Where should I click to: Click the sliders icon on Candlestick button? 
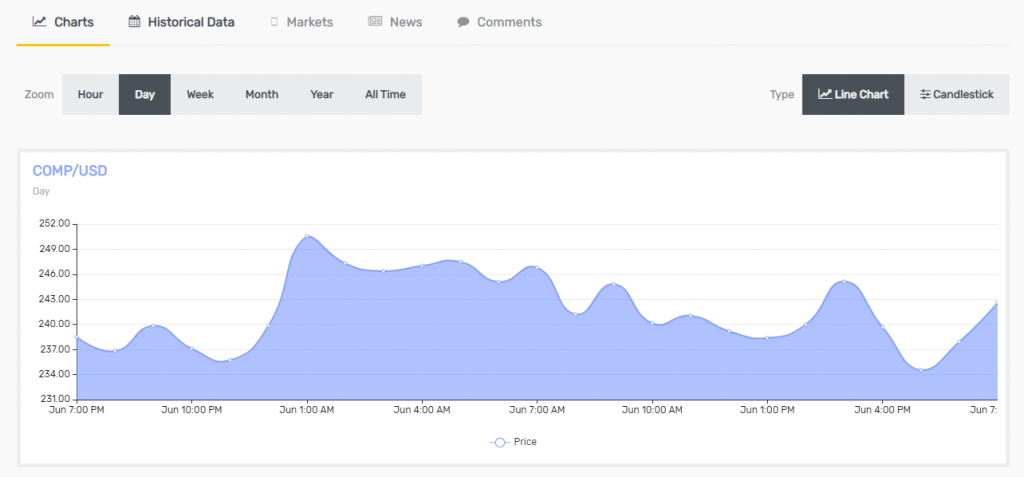[x=925, y=95]
